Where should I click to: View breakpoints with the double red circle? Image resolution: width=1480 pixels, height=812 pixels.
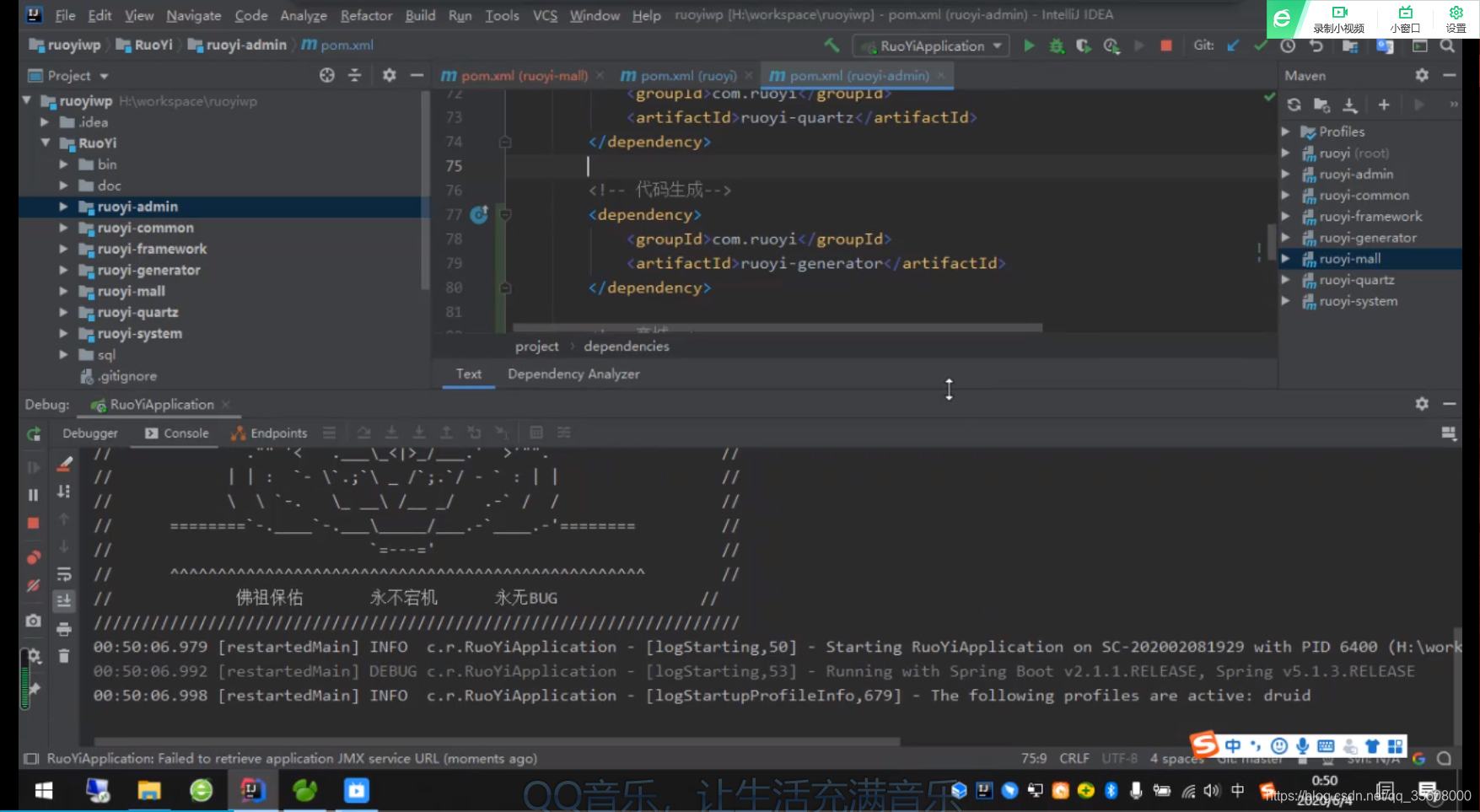pyautogui.click(x=34, y=557)
